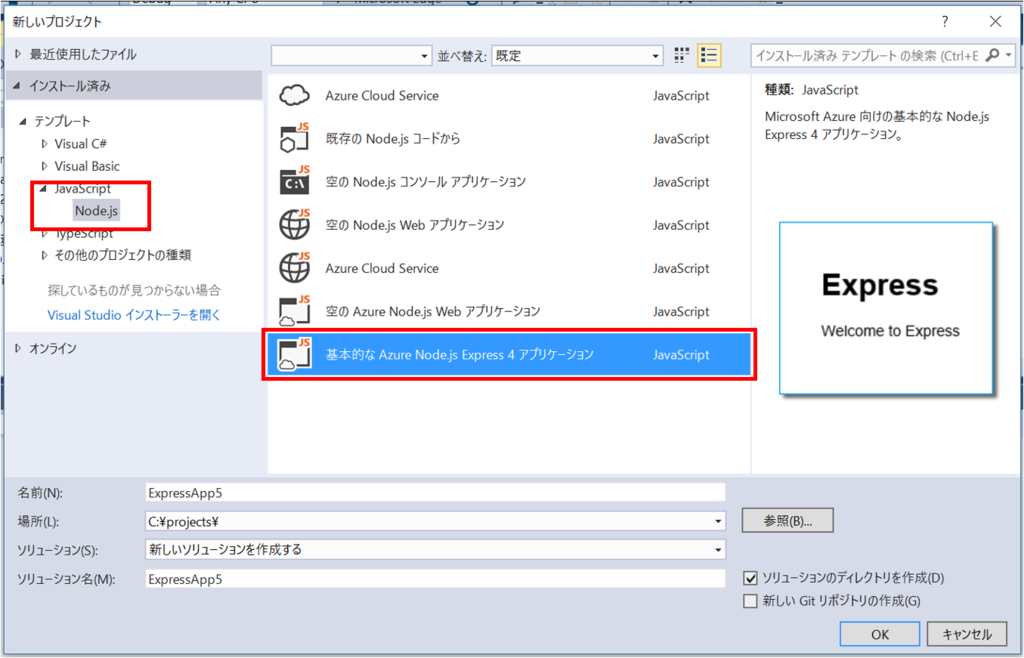This screenshot has width=1024, height=658.
Task: Switch to small icons grid view
Action: 681,55
